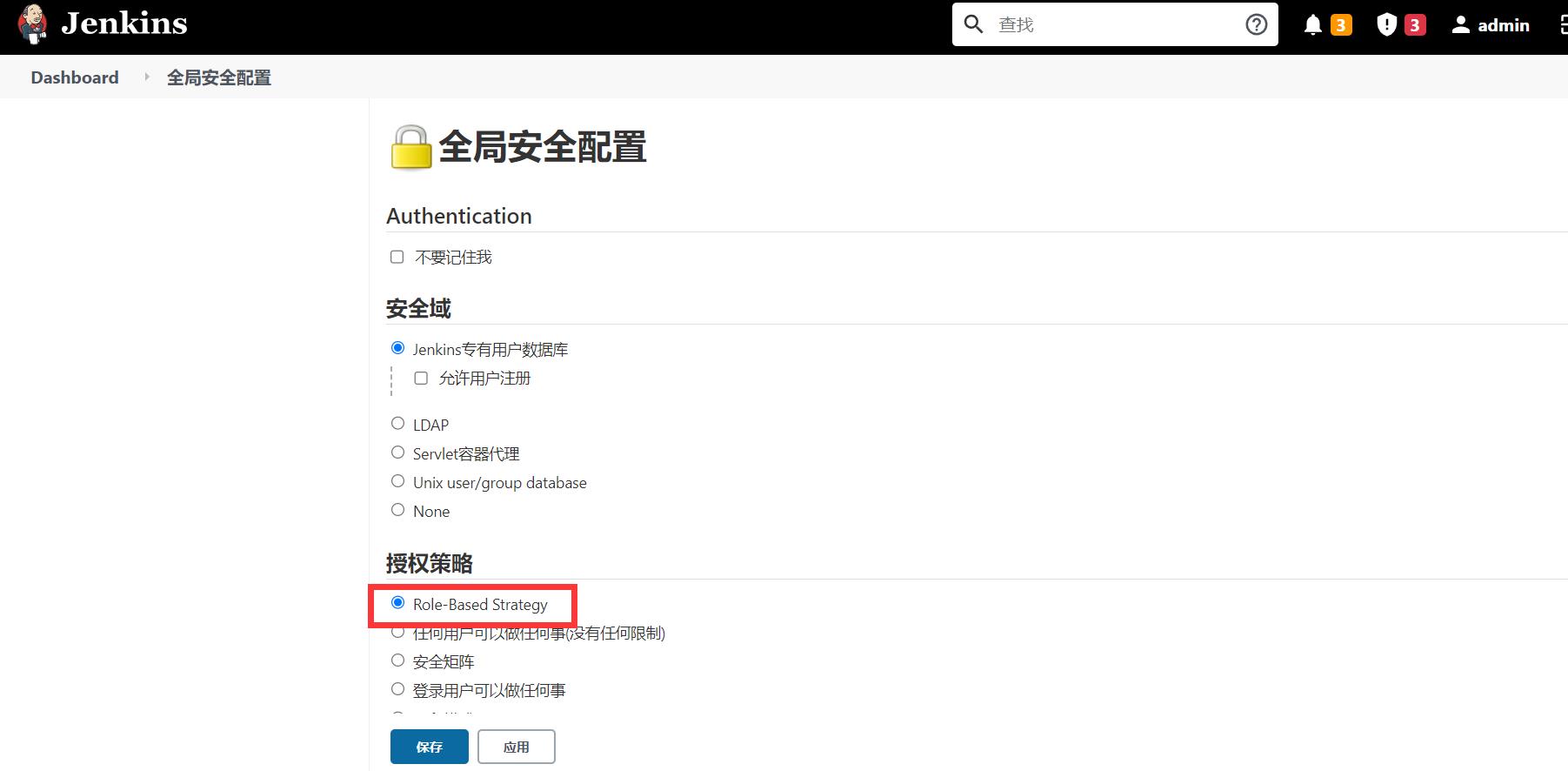Select Servlet容器代理 radio button
Viewport: 1568px width, 771px height.
(x=398, y=453)
